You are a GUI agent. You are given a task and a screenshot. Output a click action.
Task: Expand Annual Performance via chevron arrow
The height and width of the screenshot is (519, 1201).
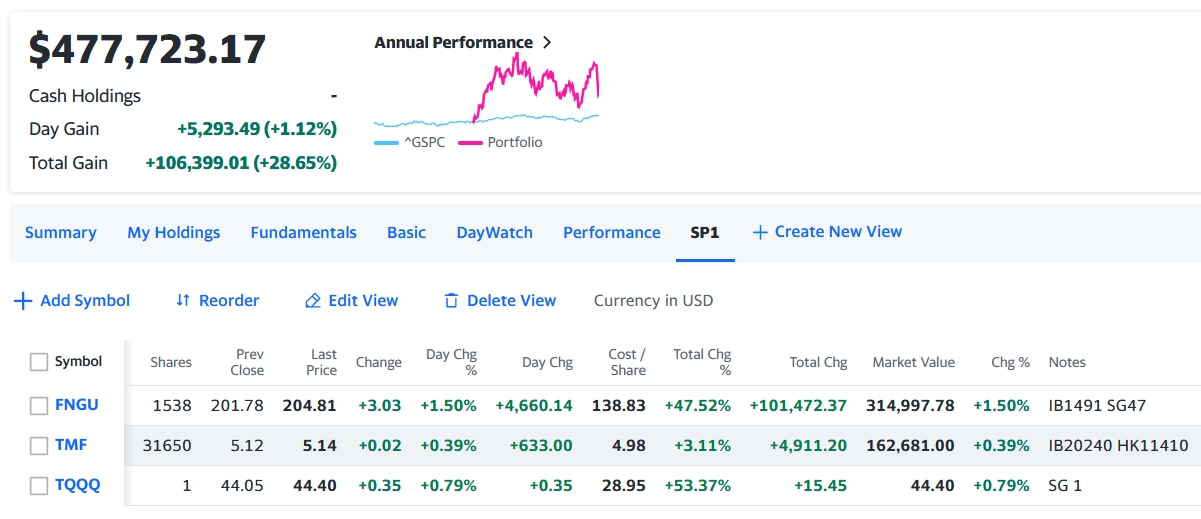(x=546, y=43)
